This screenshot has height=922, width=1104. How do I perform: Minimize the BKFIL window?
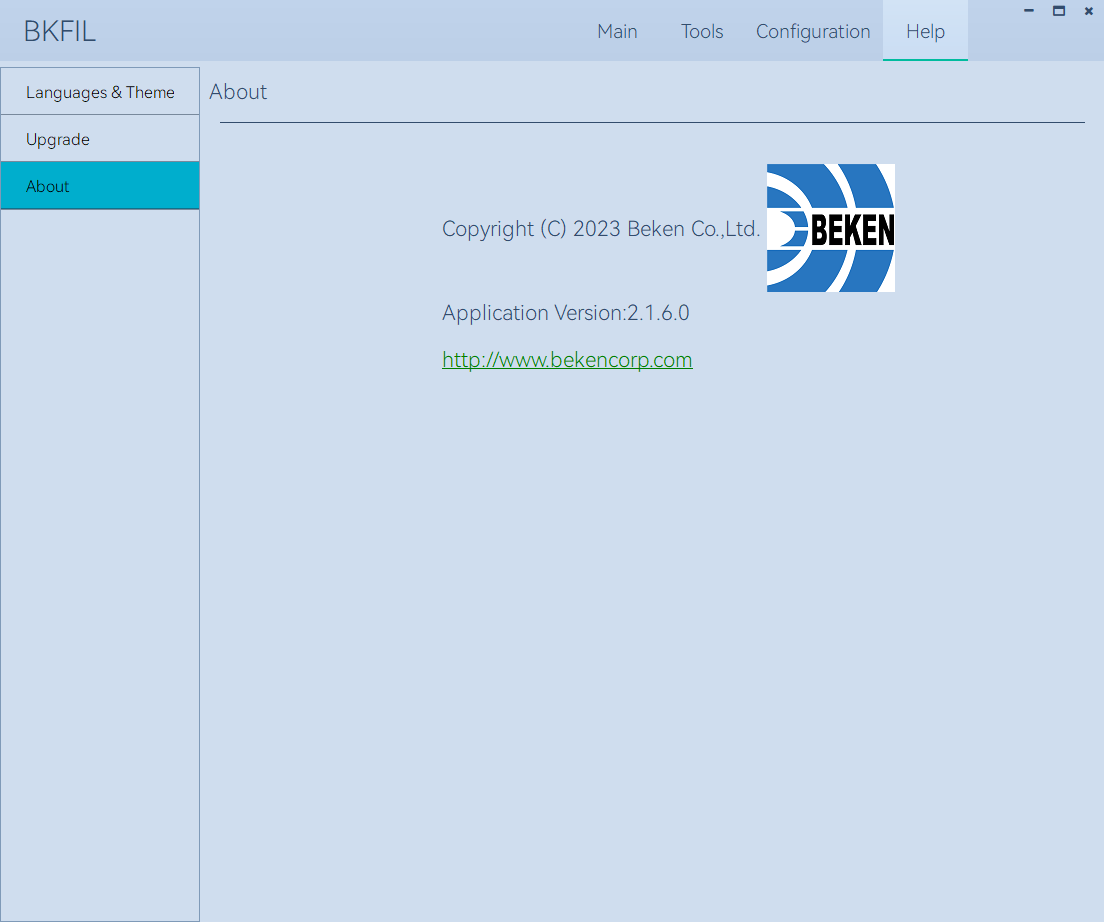(x=1029, y=11)
